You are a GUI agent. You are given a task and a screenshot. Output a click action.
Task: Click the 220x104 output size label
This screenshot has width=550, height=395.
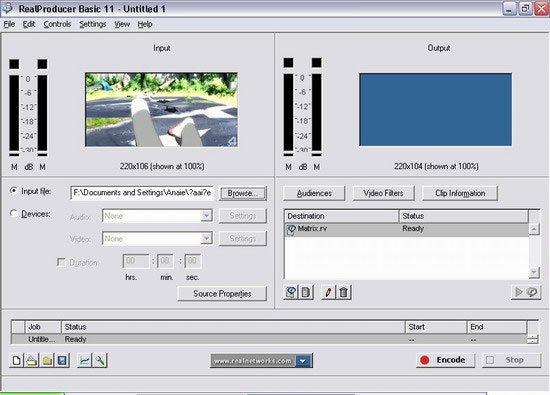point(436,166)
